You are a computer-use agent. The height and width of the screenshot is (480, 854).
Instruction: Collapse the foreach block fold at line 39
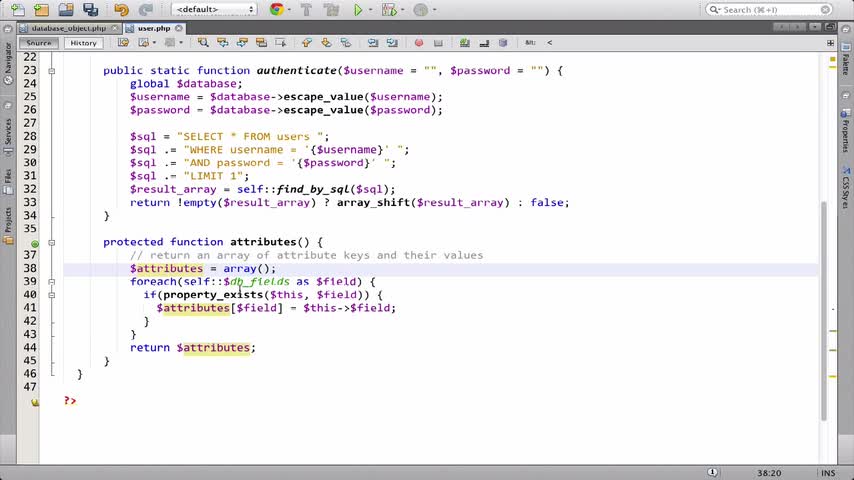pyautogui.click(x=52, y=282)
